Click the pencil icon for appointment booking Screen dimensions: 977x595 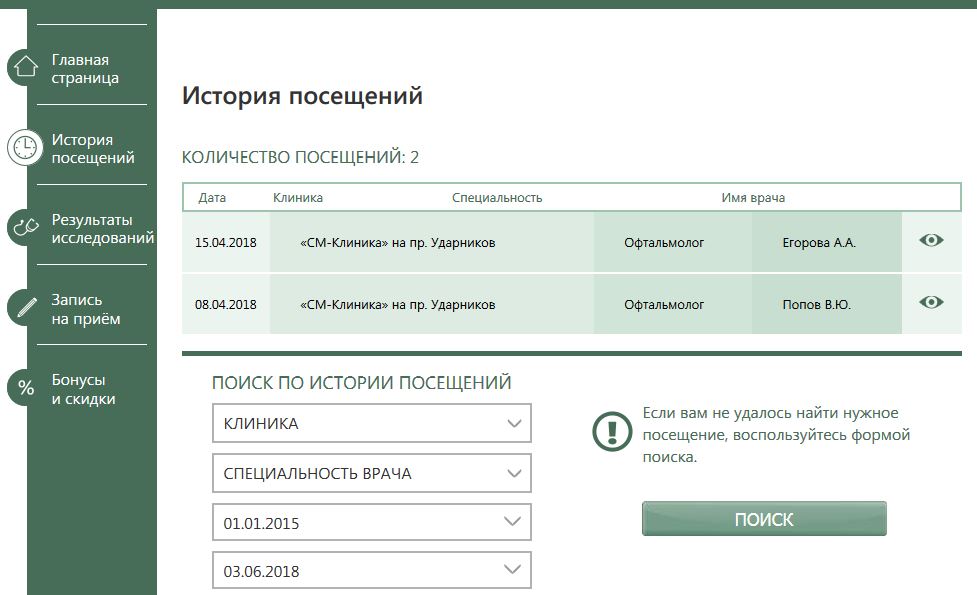coord(25,308)
